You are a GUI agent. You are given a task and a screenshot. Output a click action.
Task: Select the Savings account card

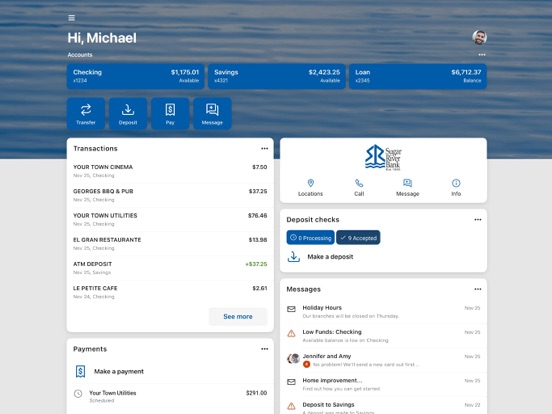pyautogui.click(x=277, y=76)
